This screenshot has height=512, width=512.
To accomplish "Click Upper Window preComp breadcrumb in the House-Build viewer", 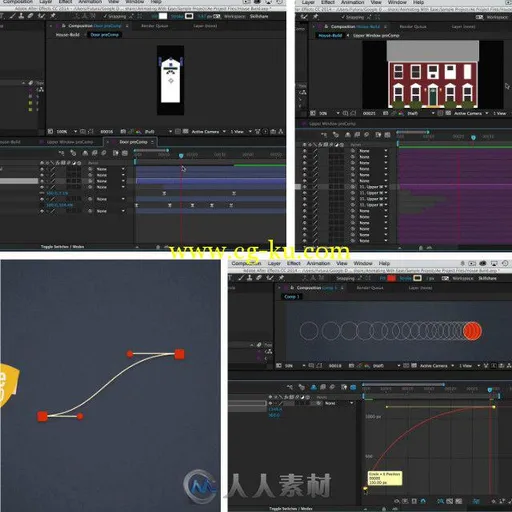I will click(x=376, y=35).
